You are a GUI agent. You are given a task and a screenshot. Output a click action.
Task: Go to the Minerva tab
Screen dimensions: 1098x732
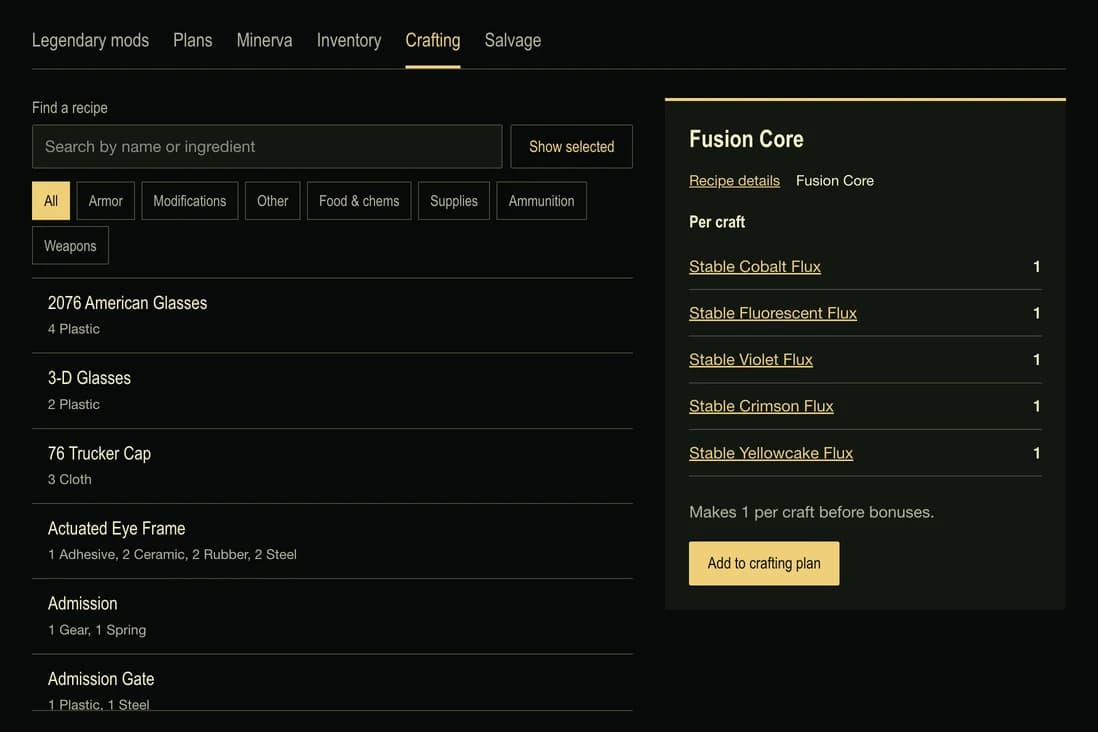264,41
